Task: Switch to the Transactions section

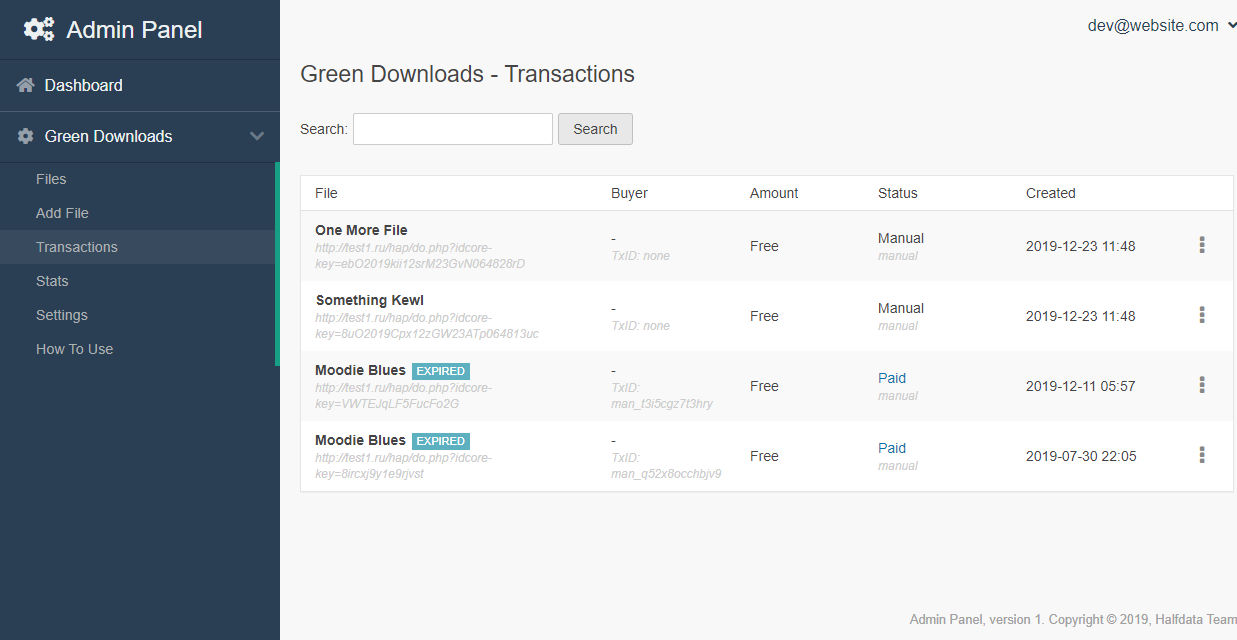Action: [77, 246]
